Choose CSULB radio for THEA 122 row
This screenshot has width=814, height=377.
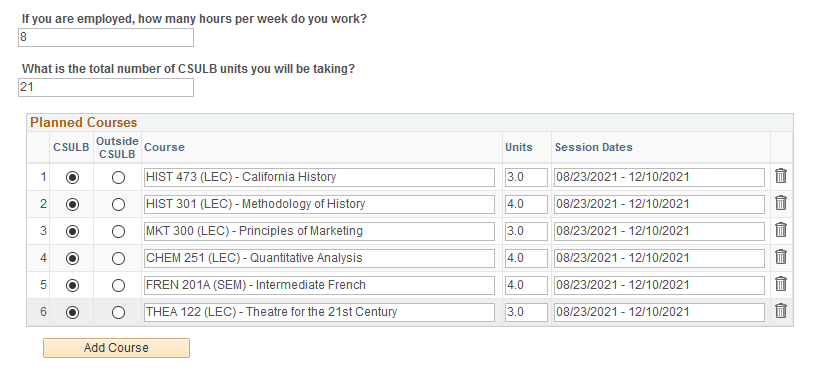73,313
